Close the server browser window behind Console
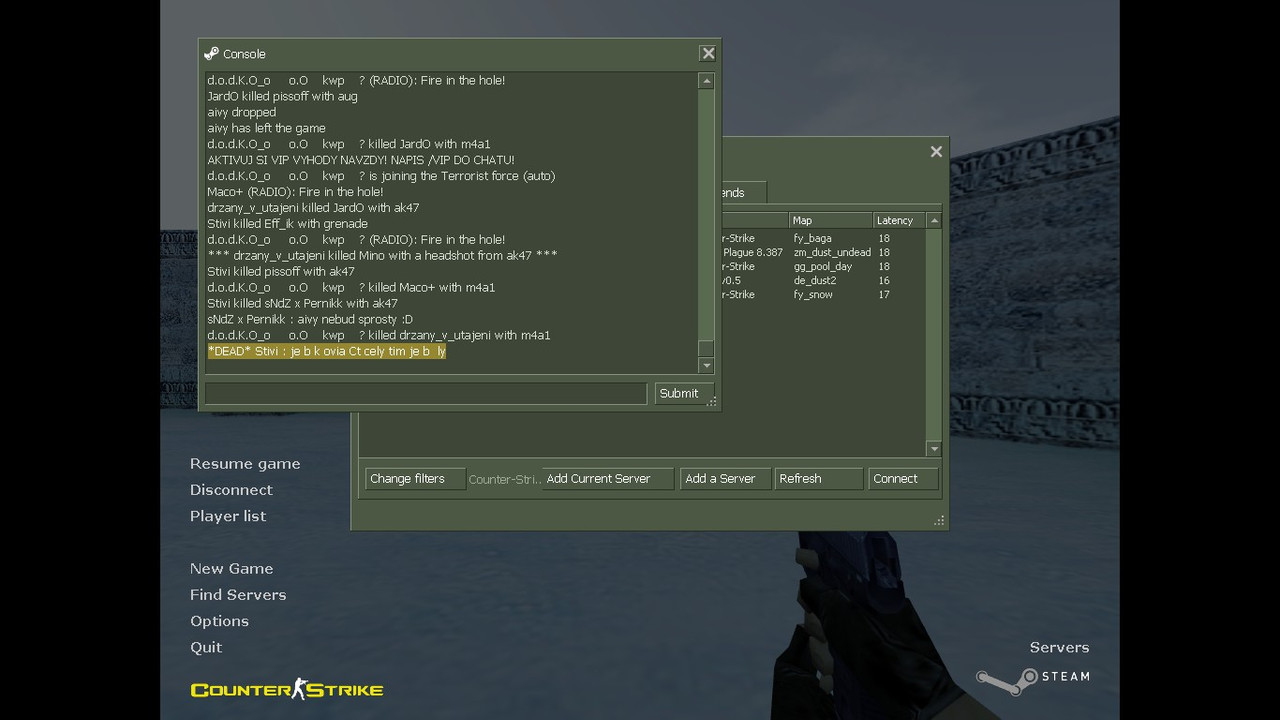The image size is (1280, 720). coord(936,152)
